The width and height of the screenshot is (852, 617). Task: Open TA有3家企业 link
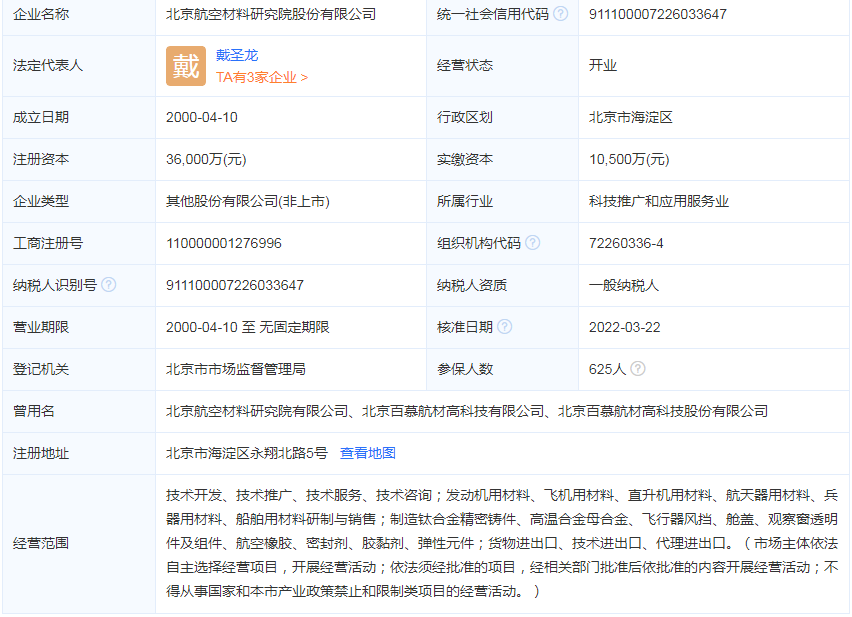coord(262,78)
